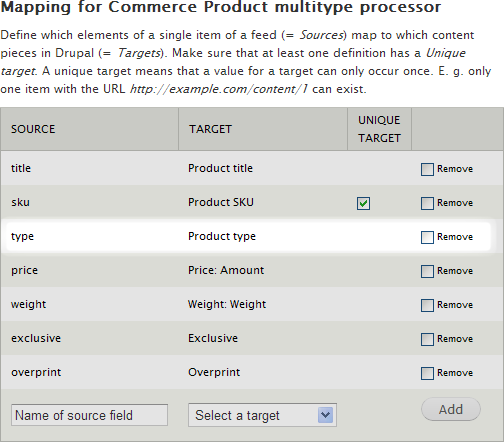Check Remove for the title mapping

pos(427,169)
